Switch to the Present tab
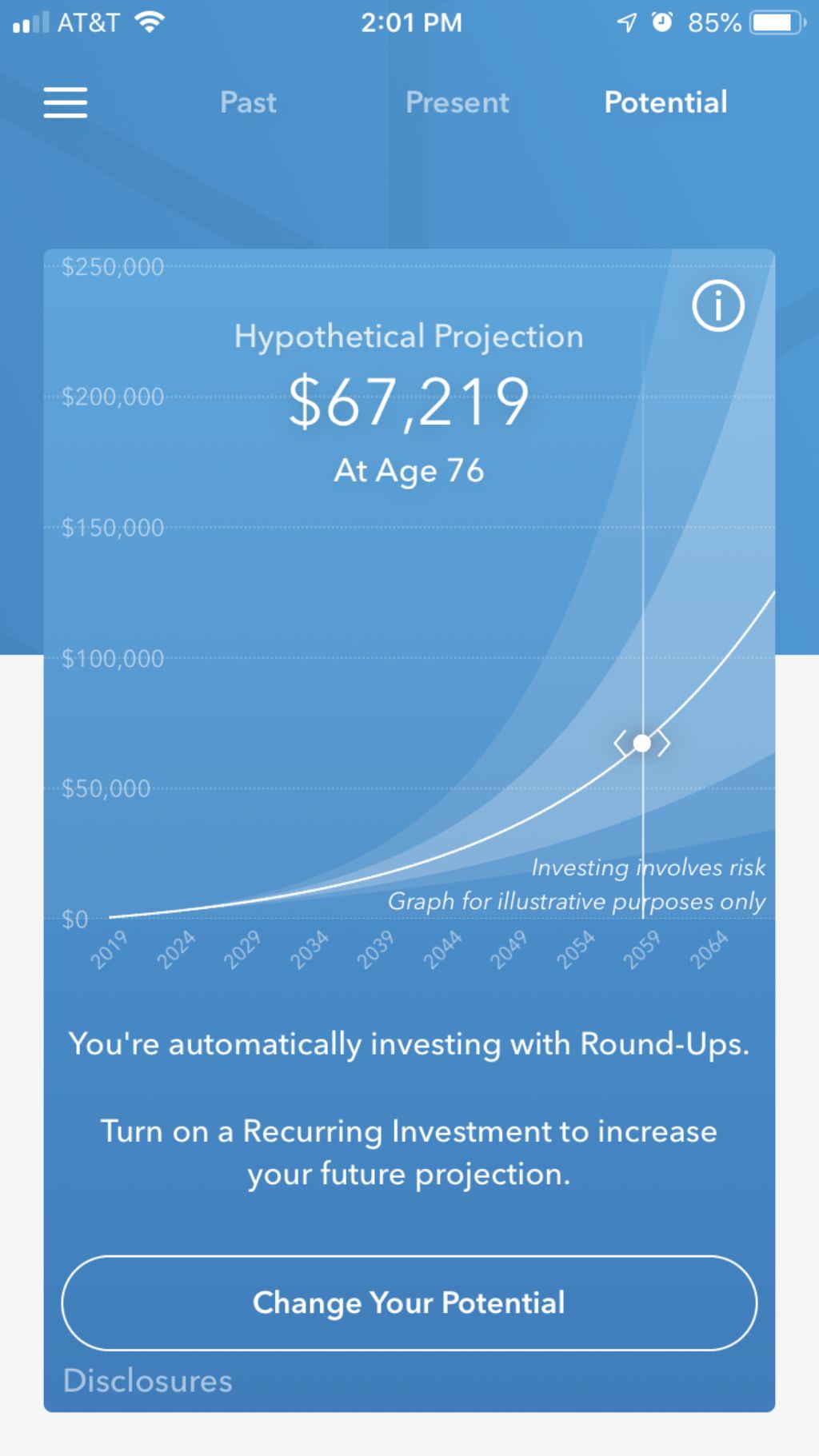This screenshot has width=819, height=1456. (457, 102)
